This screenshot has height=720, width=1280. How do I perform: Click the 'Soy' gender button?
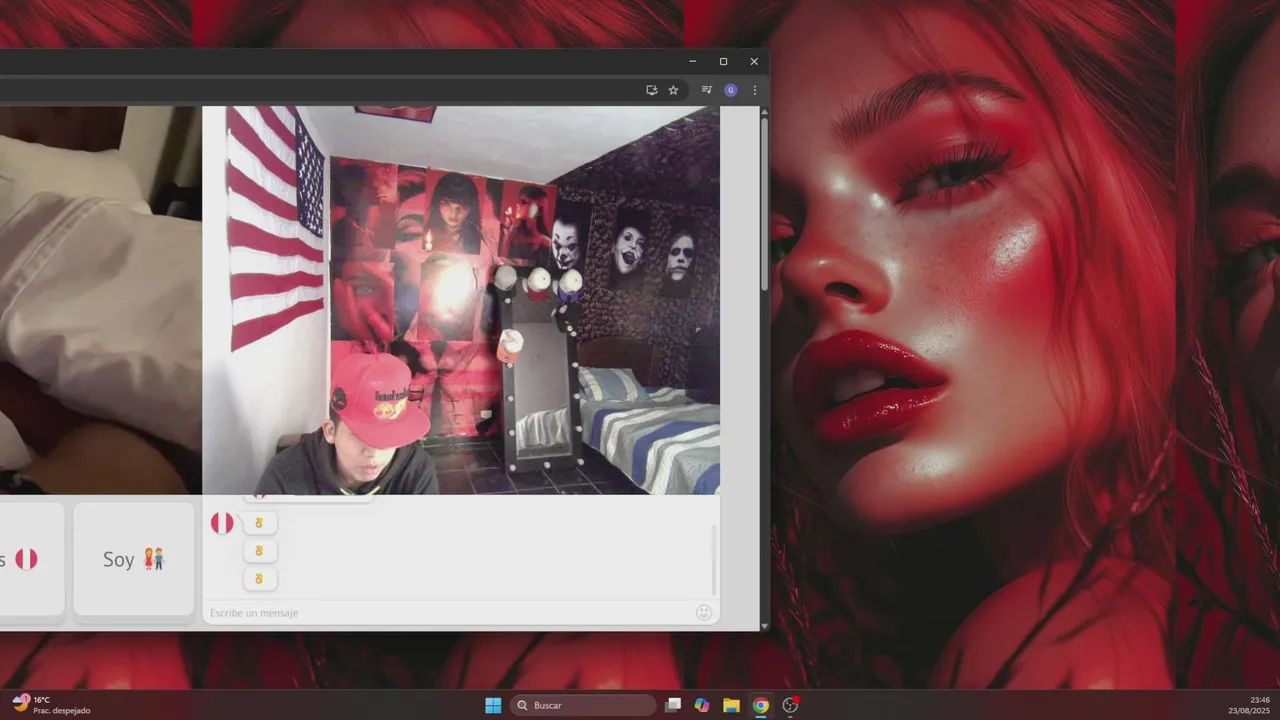click(x=134, y=559)
